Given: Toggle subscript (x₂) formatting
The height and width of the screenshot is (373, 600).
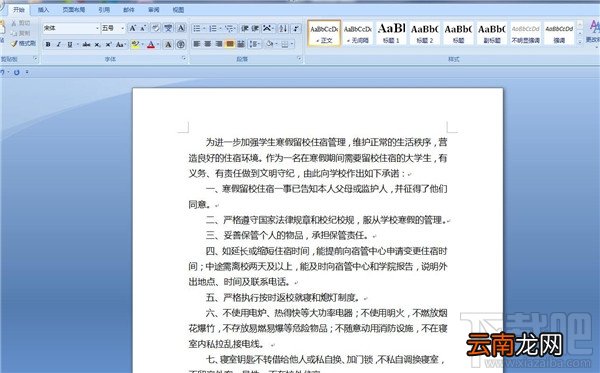Looking at the screenshot, I should tap(97, 44).
